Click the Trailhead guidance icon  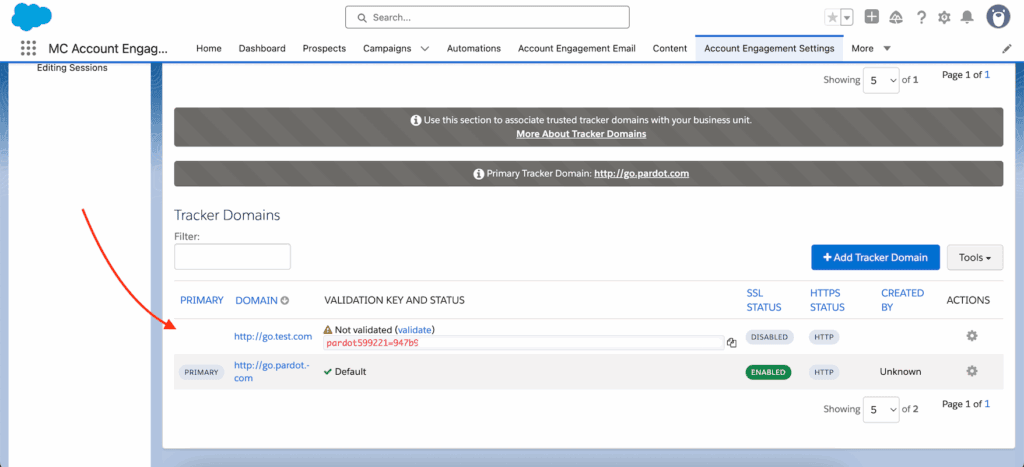coord(896,18)
